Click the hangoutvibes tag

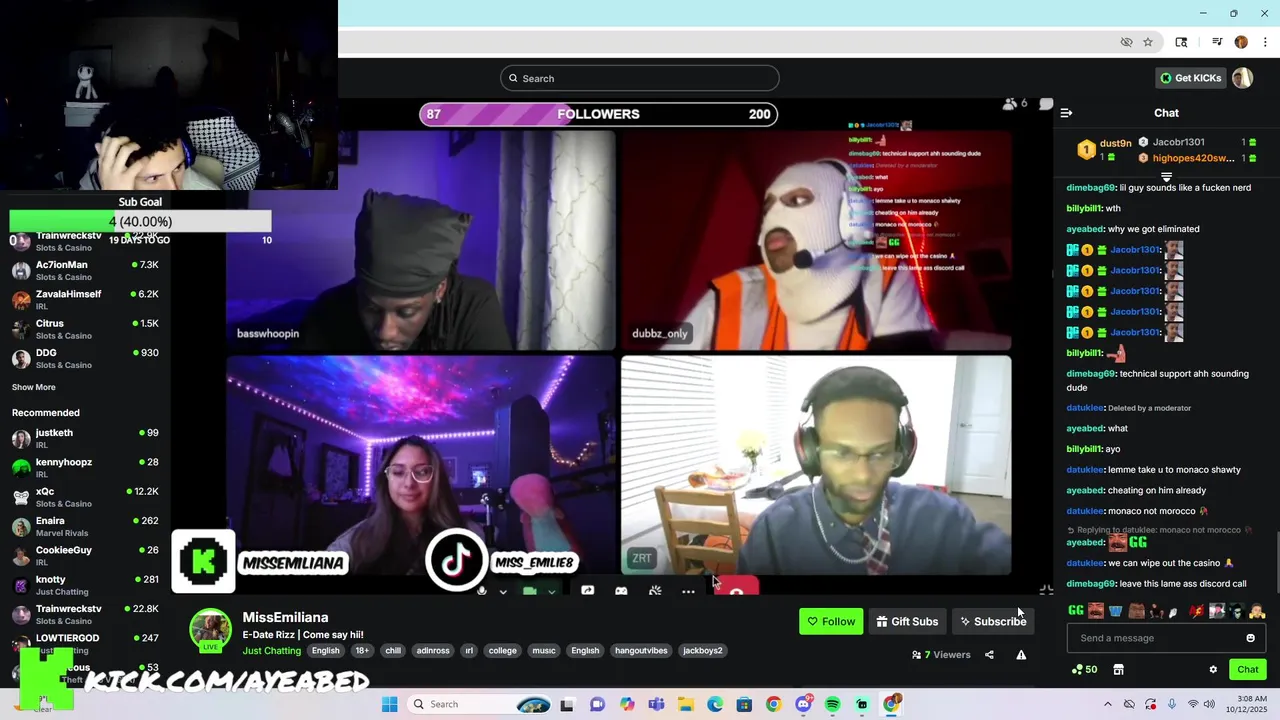coord(641,650)
